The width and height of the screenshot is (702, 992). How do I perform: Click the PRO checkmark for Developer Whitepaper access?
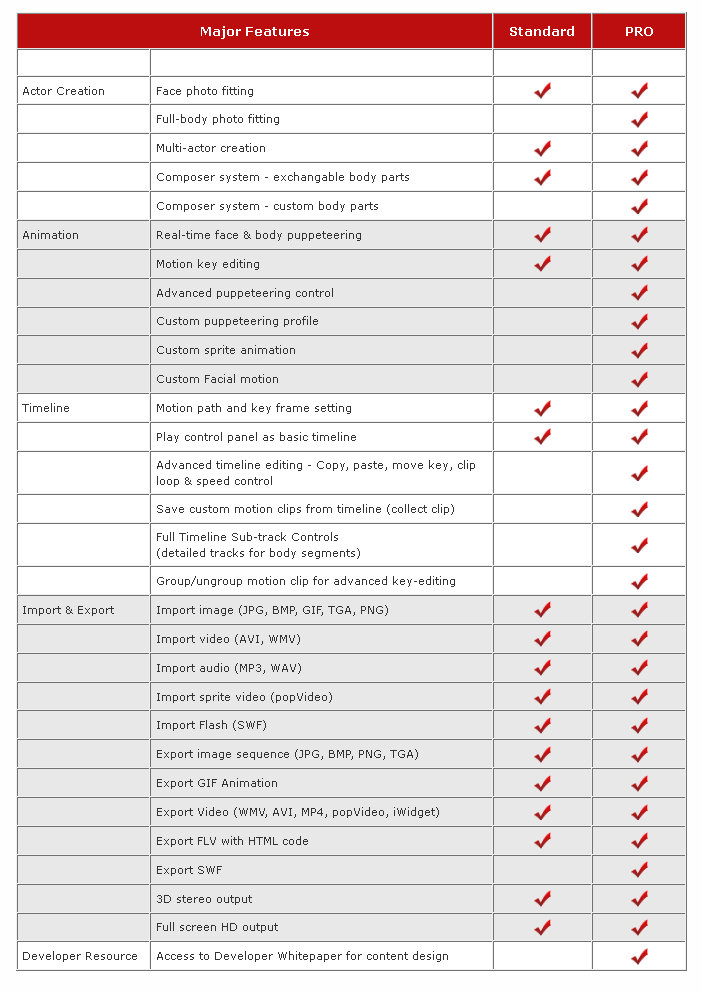point(639,957)
